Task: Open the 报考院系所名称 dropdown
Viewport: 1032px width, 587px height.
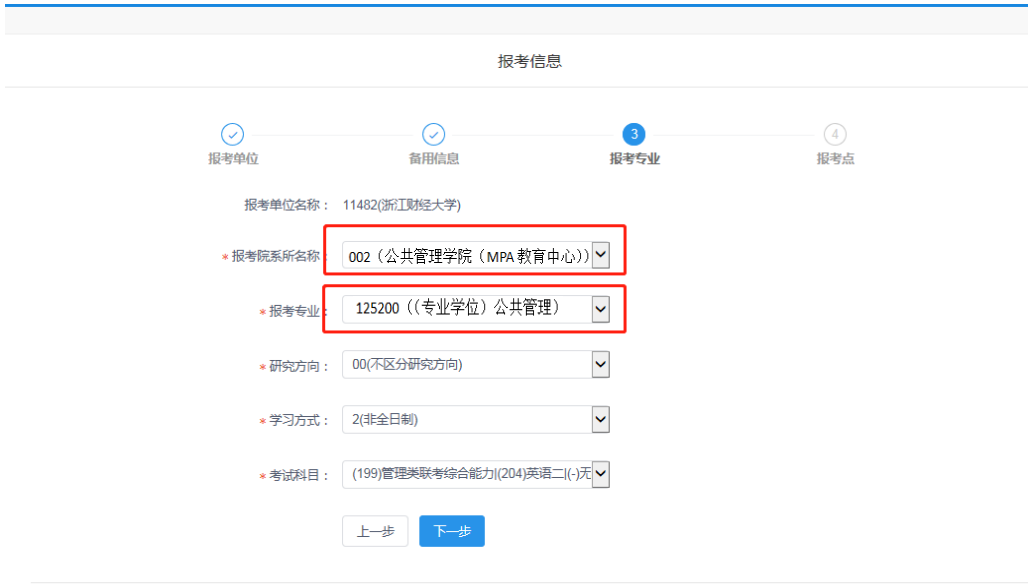Action: click(475, 257)
